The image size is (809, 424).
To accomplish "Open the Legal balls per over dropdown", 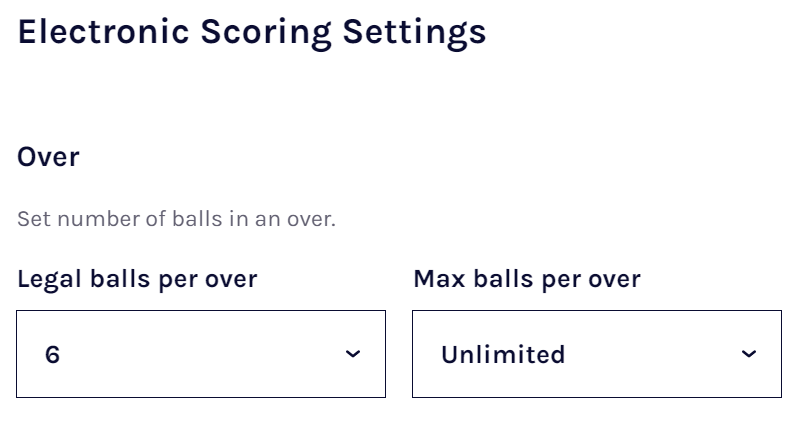I will point(200,354).
